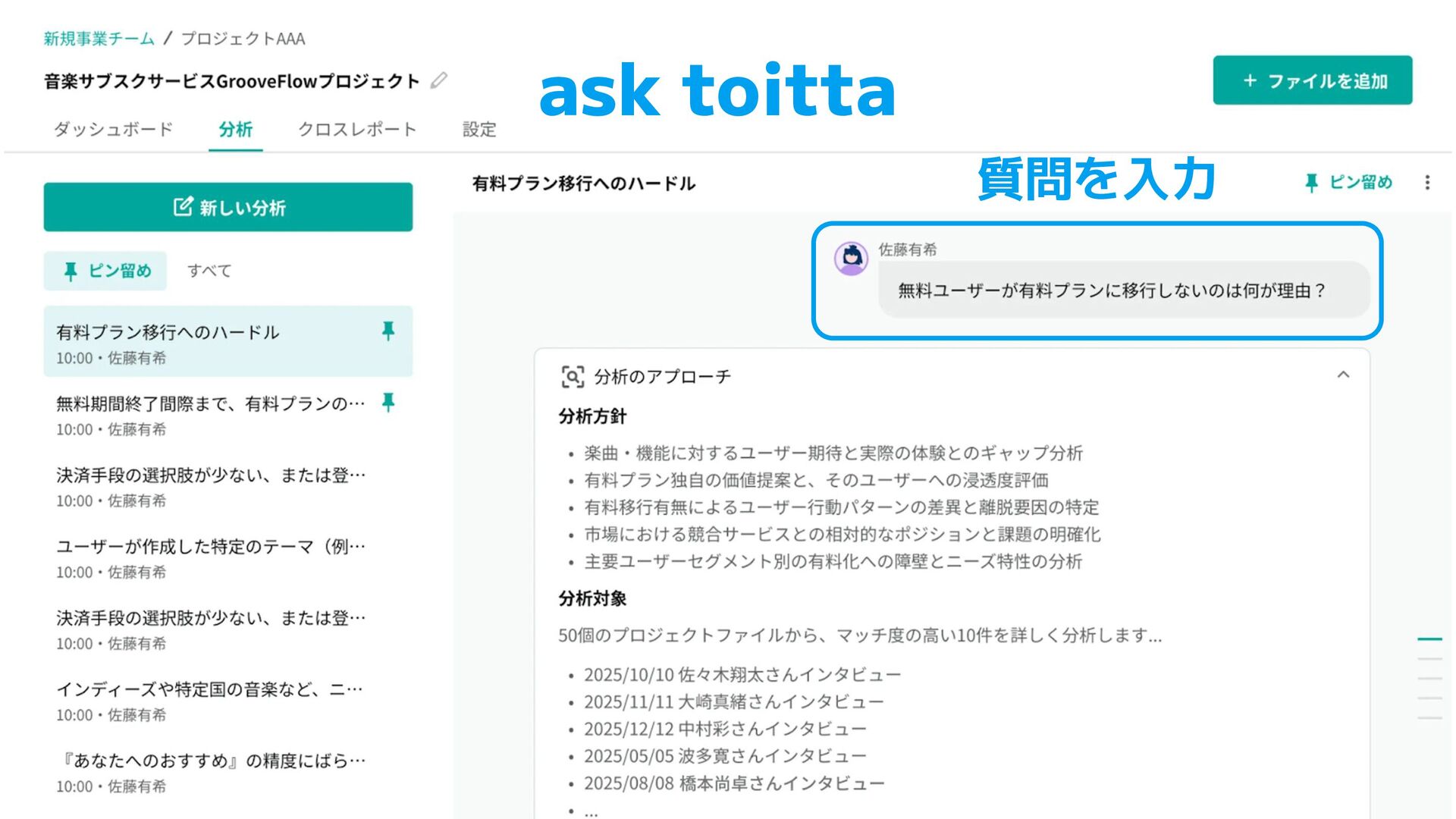Unpin the 有料プラン移行へのハードル list item
The height and width of the screenshot is (819, 1456).
[388, 331]
